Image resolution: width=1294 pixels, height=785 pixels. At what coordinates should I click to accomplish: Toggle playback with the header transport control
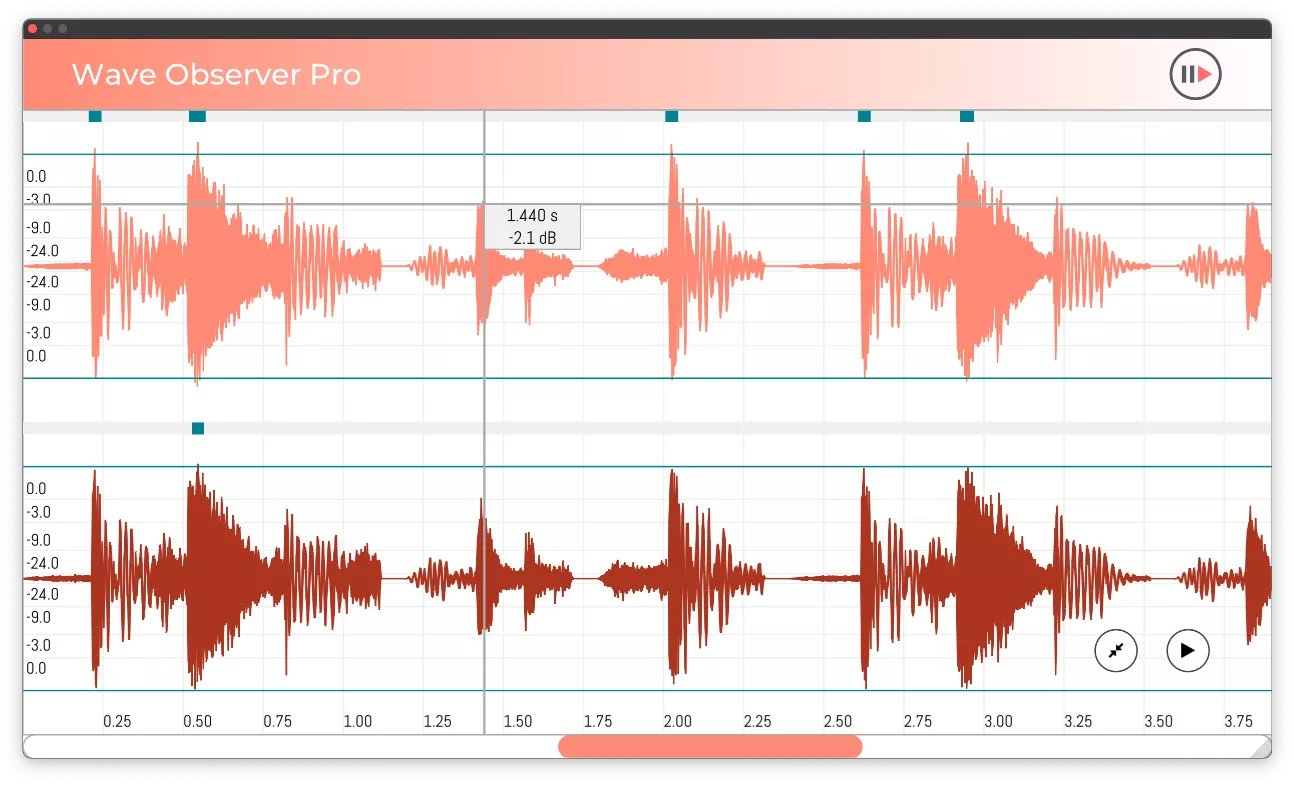(1194, 74)
